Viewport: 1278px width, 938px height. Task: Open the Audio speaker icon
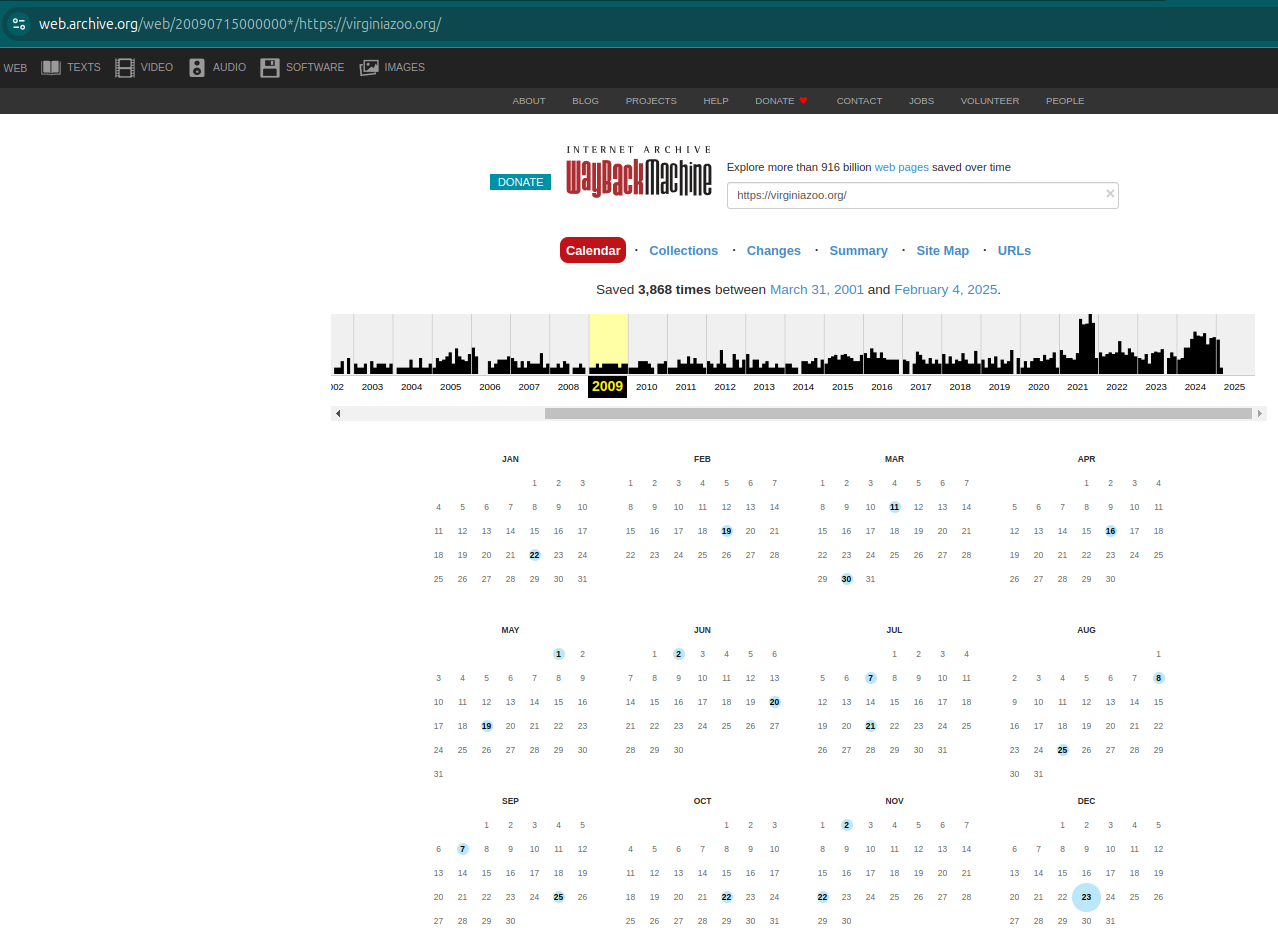tap(197, 68)
